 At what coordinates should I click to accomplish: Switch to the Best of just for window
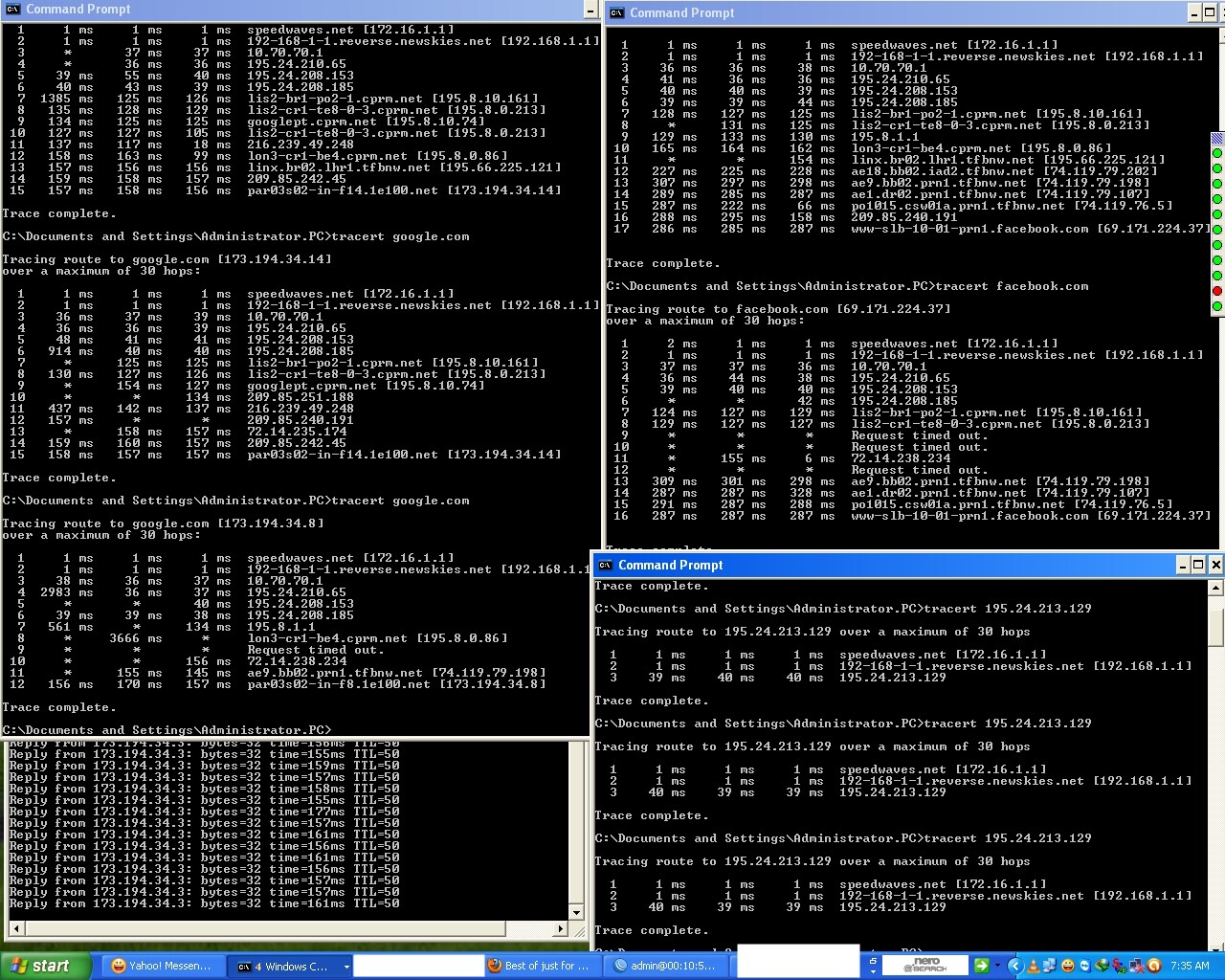click(x=542, y=966)
